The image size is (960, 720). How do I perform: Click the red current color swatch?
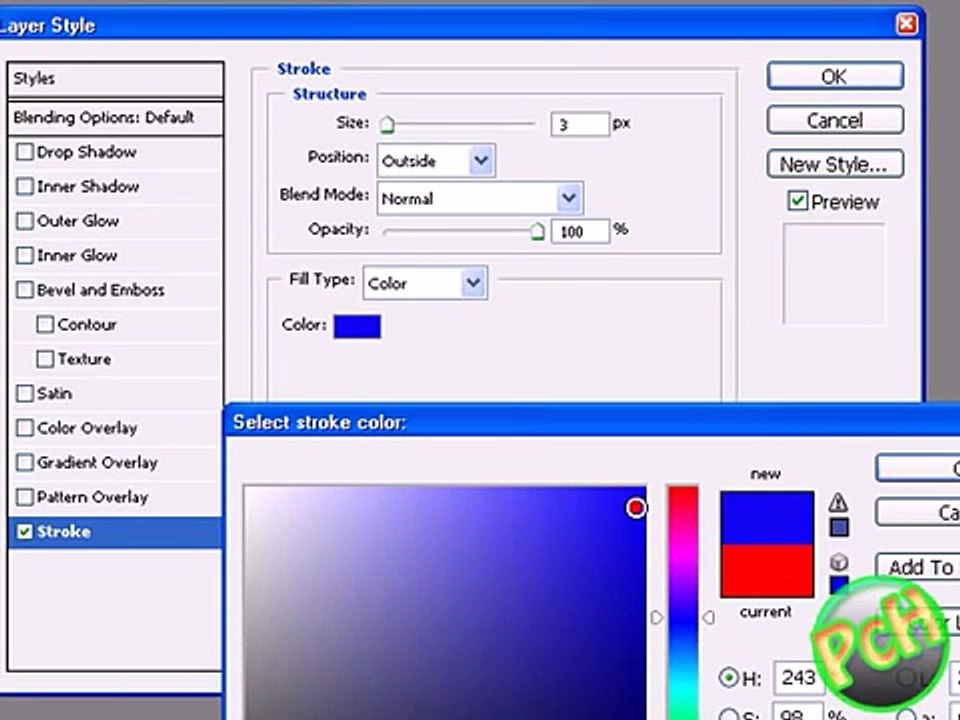point(767,571)
